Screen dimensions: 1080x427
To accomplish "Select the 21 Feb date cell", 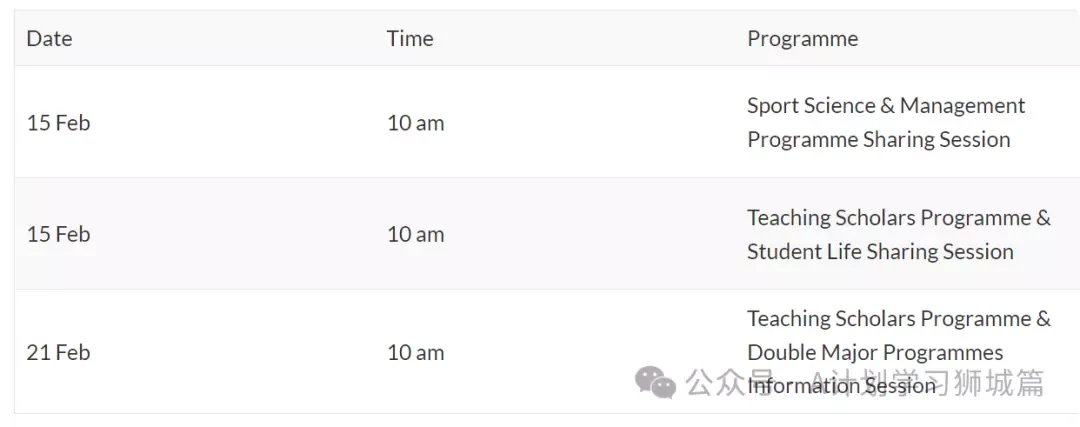I will 59,353.
